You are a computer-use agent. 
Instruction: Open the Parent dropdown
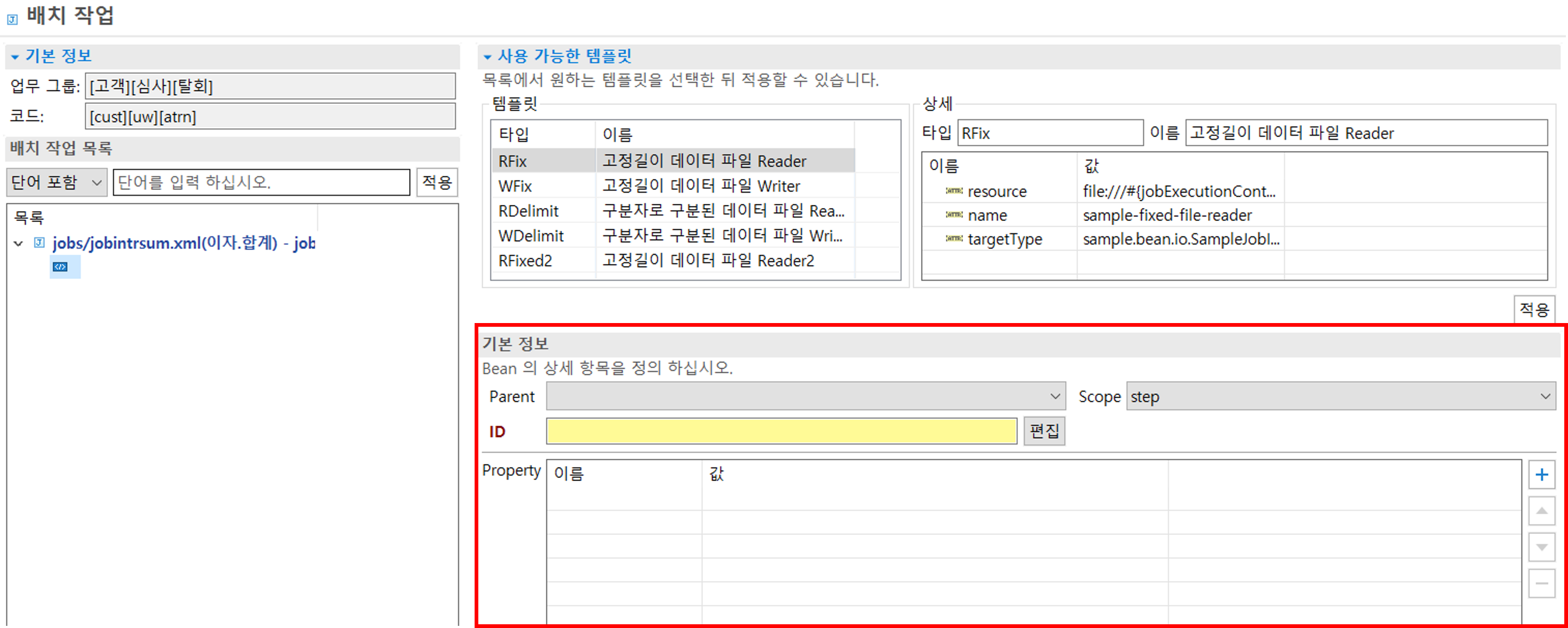point(806,396)
